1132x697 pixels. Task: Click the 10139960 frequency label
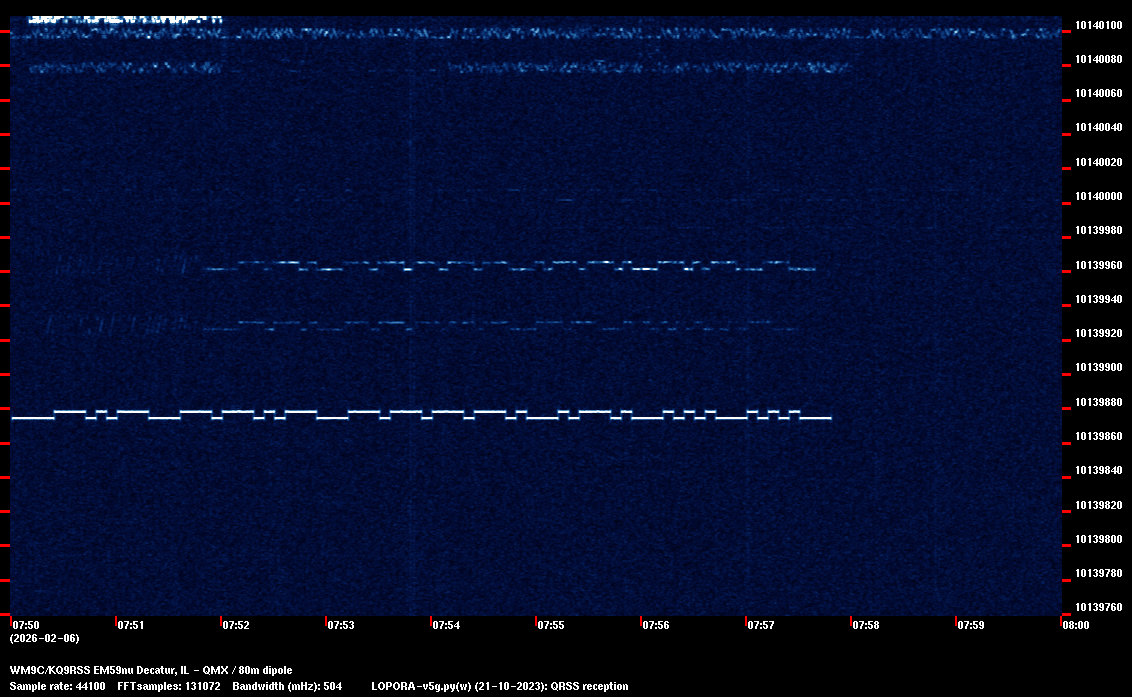pyautogui.click(x=1098, y=265)
